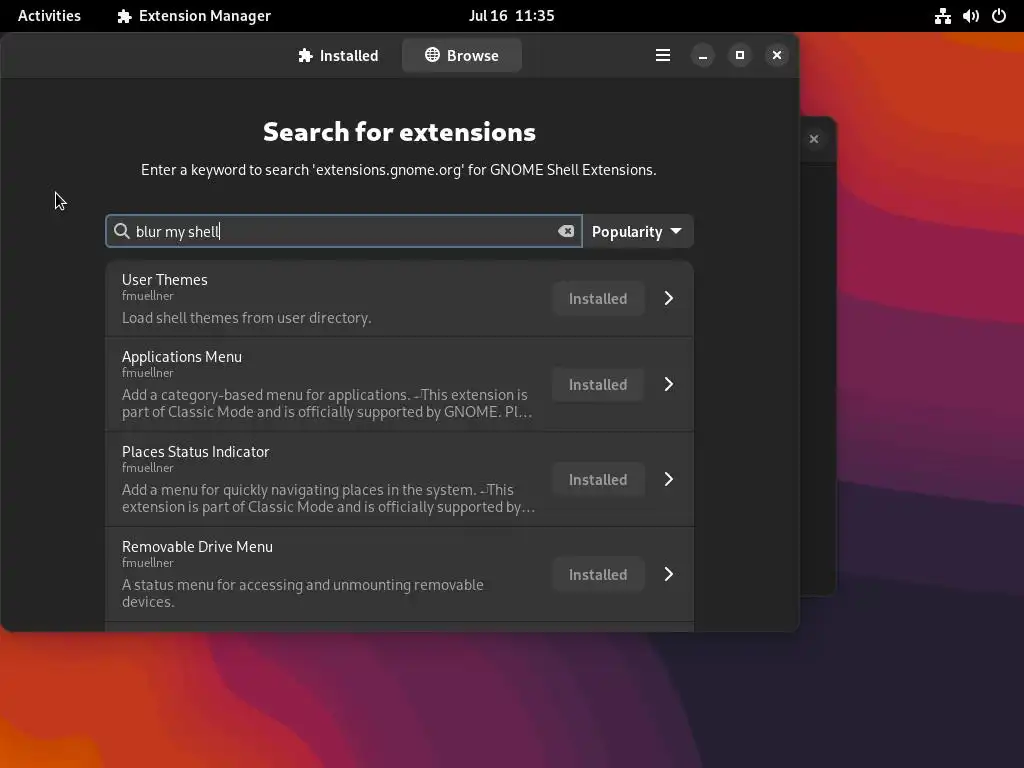Select the Removable Drive Menu title
Screen dimensions: 1024x768
click(x=197, y=547)
